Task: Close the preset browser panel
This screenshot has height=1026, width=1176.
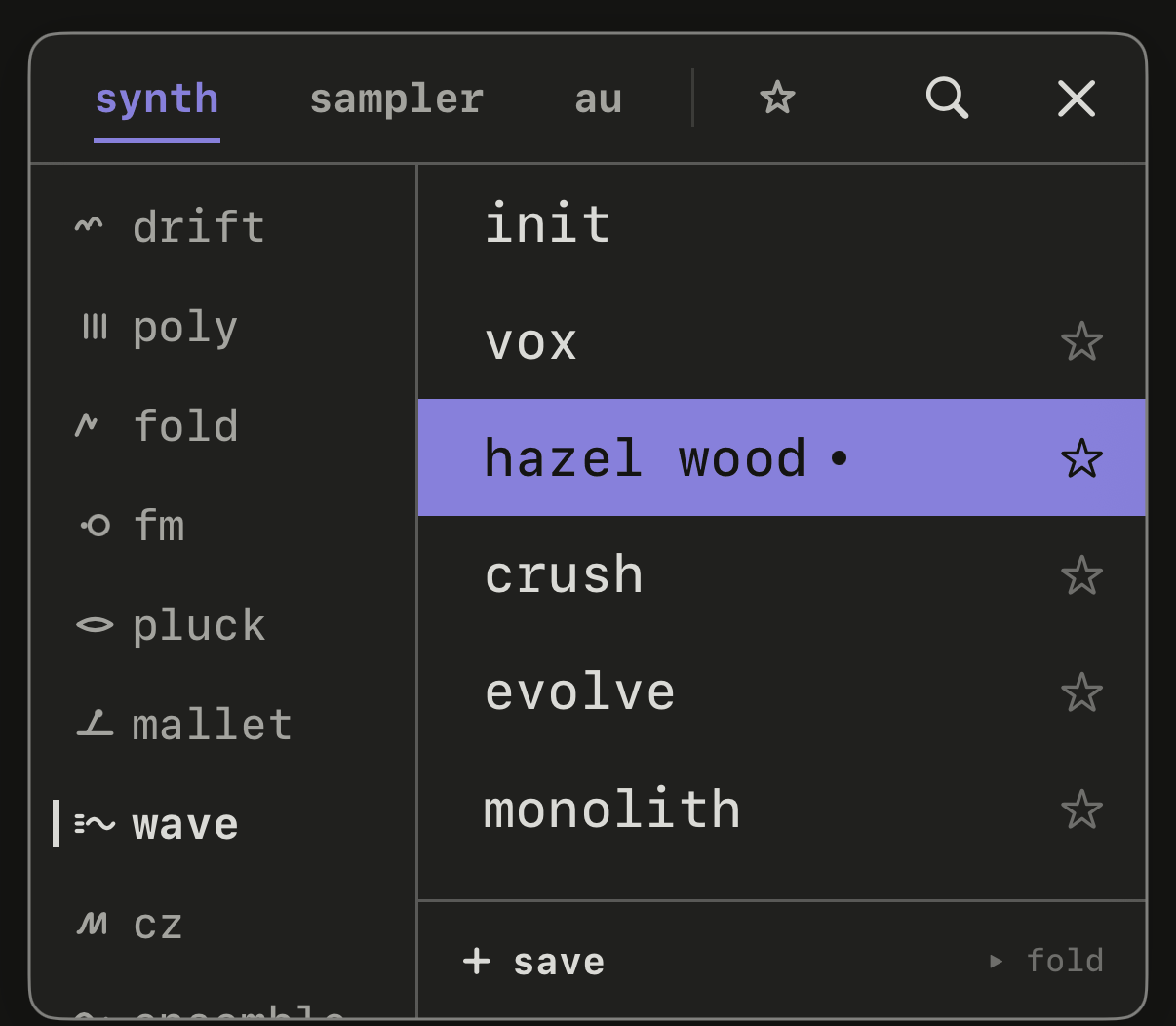Action: pos(1077,99)
